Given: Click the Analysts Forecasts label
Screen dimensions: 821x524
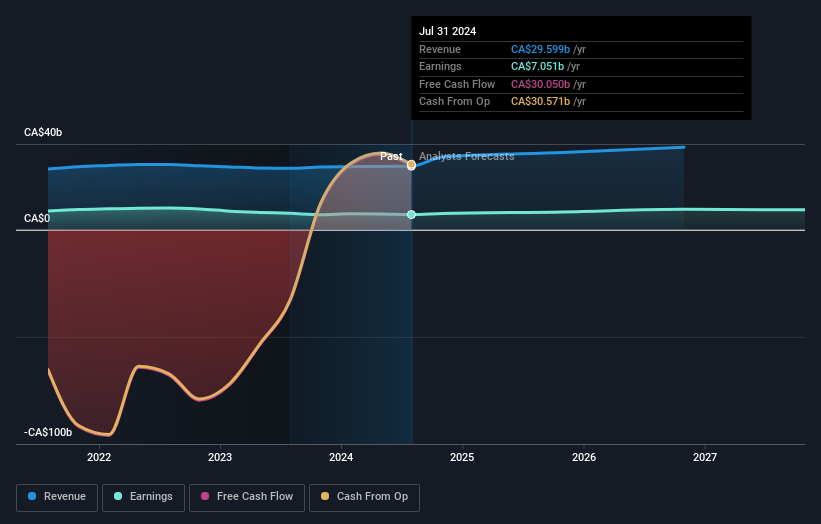Looking at the screenshot, I should point(467,157).
